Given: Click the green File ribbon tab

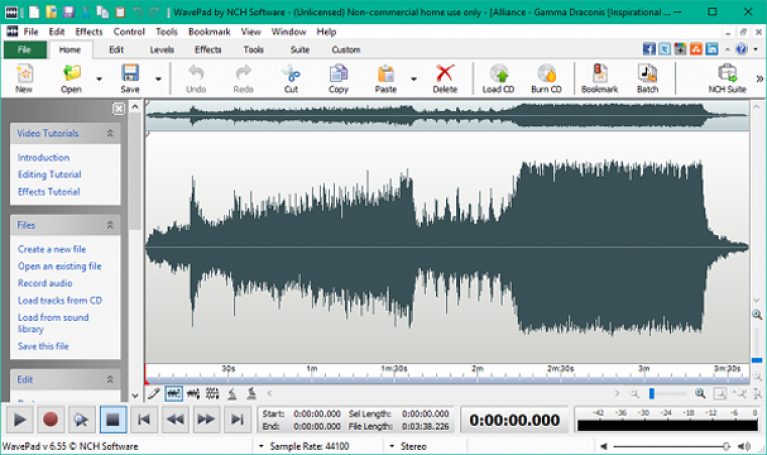Looking at the screenshot, I should [x=25, y=49].
